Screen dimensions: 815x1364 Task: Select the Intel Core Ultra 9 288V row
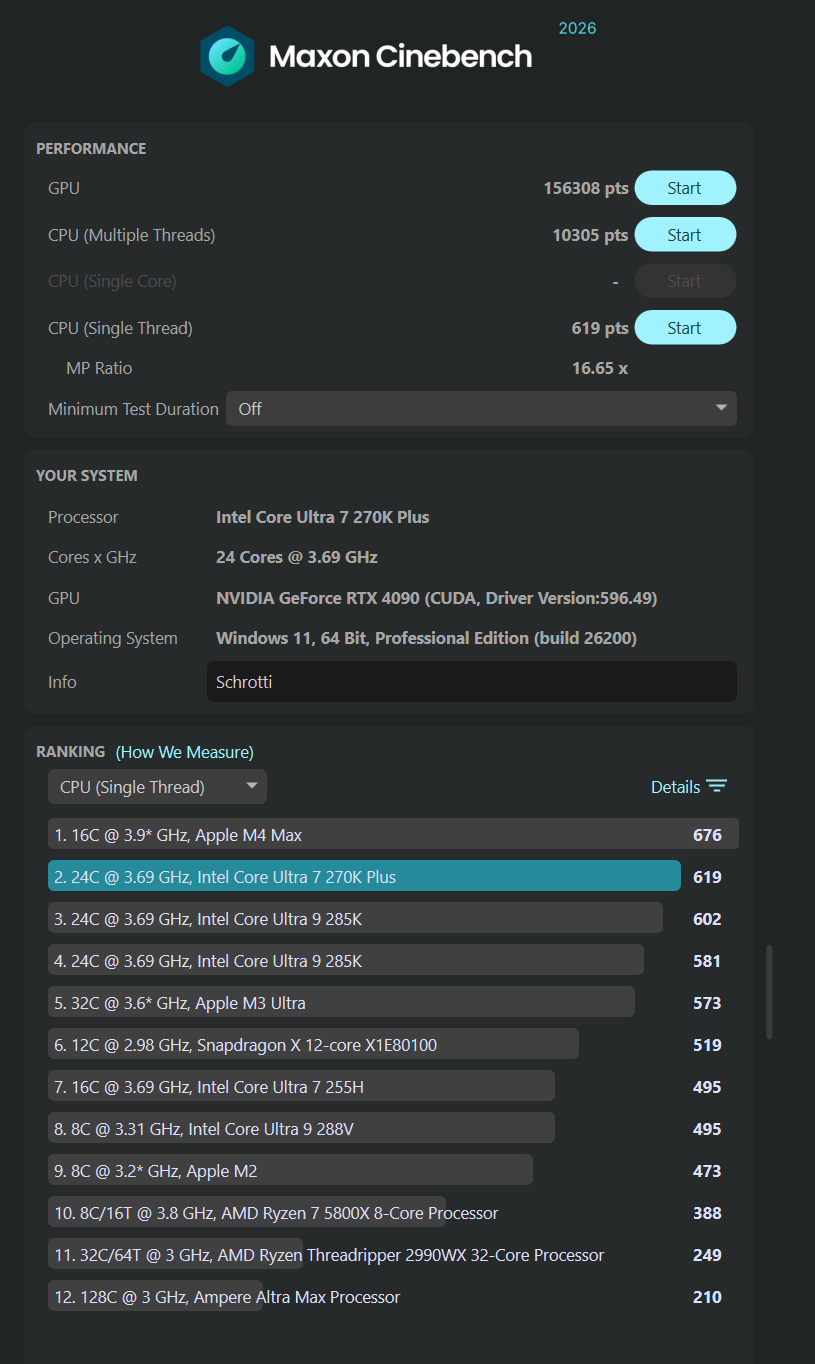pos(301,1129)
